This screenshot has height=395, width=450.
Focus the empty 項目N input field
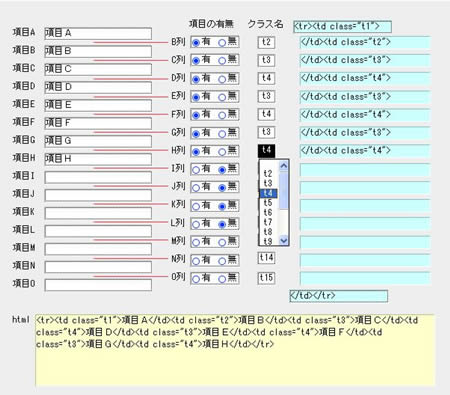tap(98, 267)
